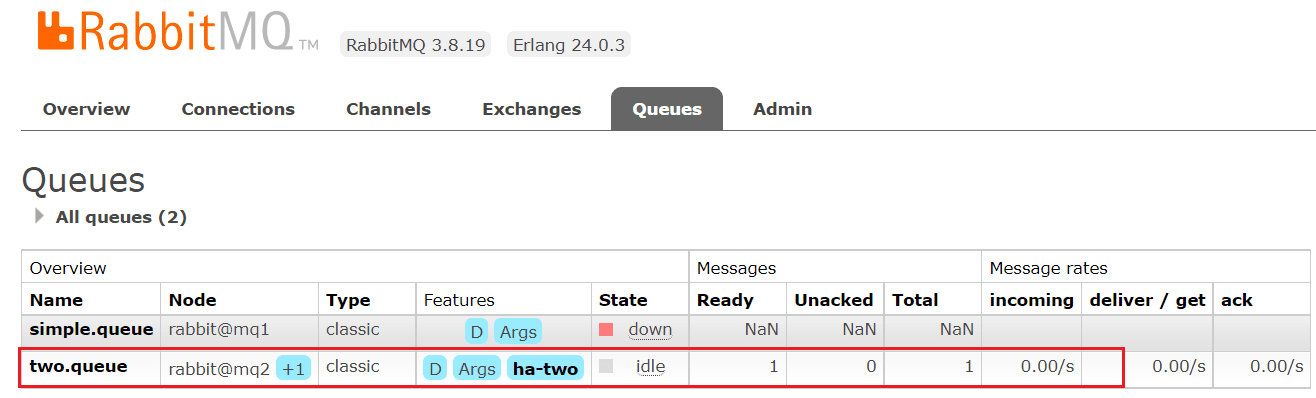This screenshot has width=1316, height=398.
Task: Select the Admin tab
Action: click(782, 109)
